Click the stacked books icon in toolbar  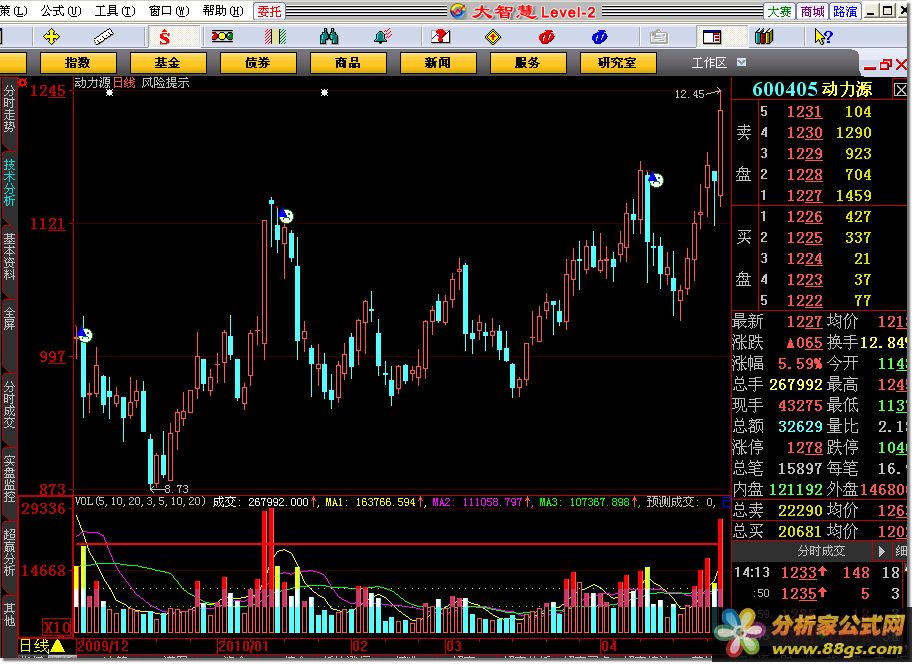[x=764, y=37]
